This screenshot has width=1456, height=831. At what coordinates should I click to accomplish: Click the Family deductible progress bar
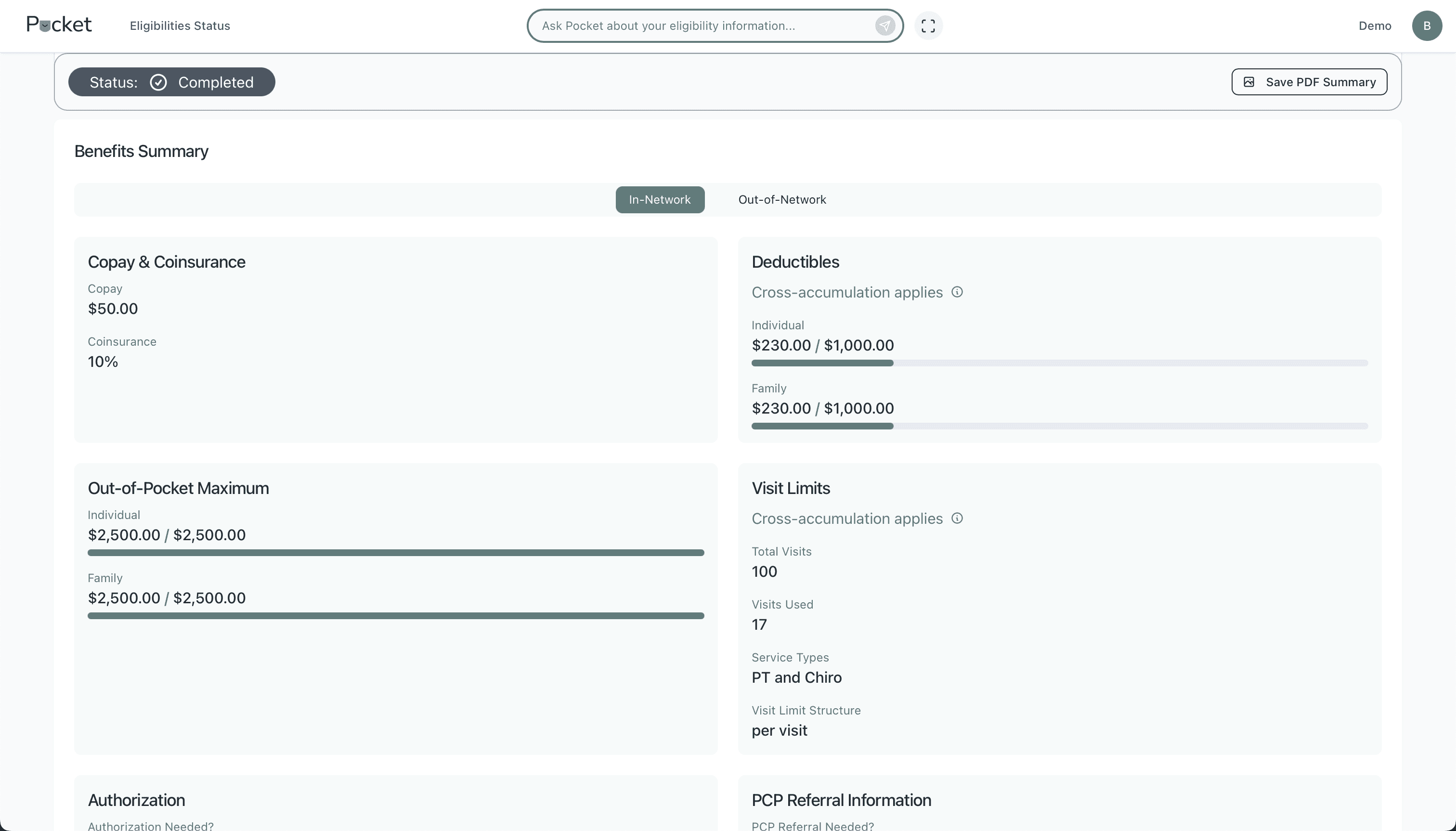pos(1059,427)
